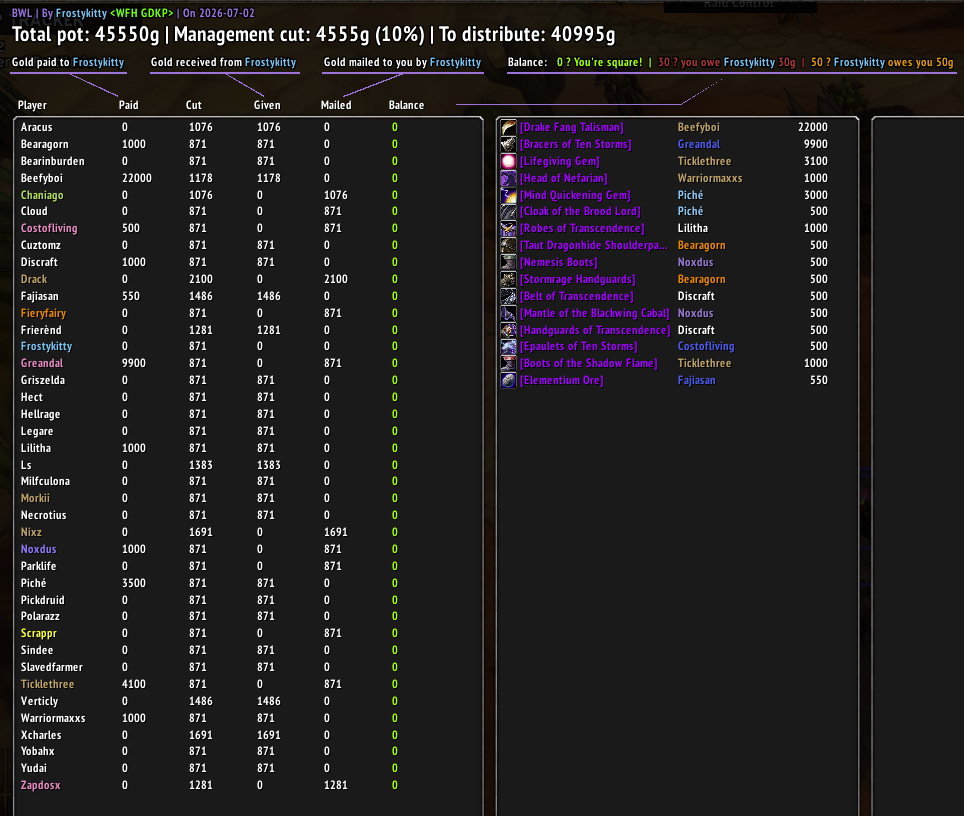The height and width of the screenshot is (816, 964).
Task: Click the 9900 price in loot list
Action: tap(816, 145)
